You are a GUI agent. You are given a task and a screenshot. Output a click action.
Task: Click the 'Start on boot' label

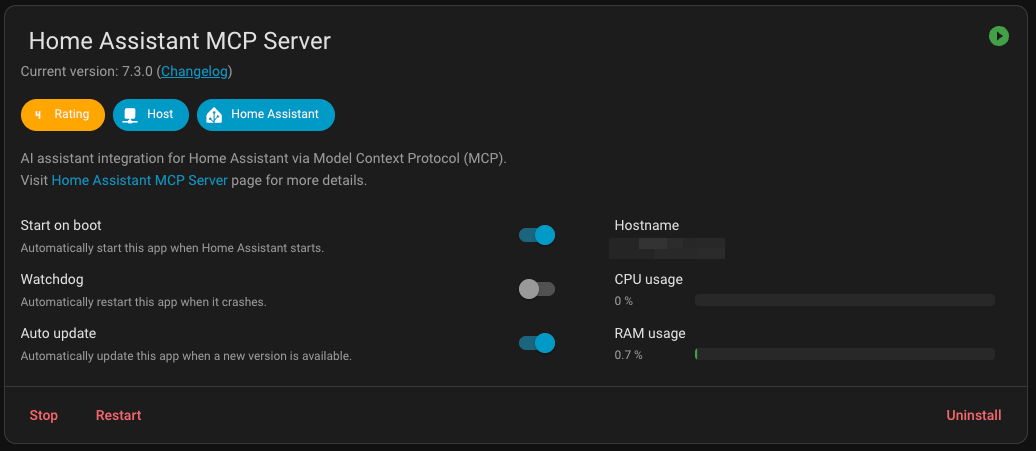(61, 225)
